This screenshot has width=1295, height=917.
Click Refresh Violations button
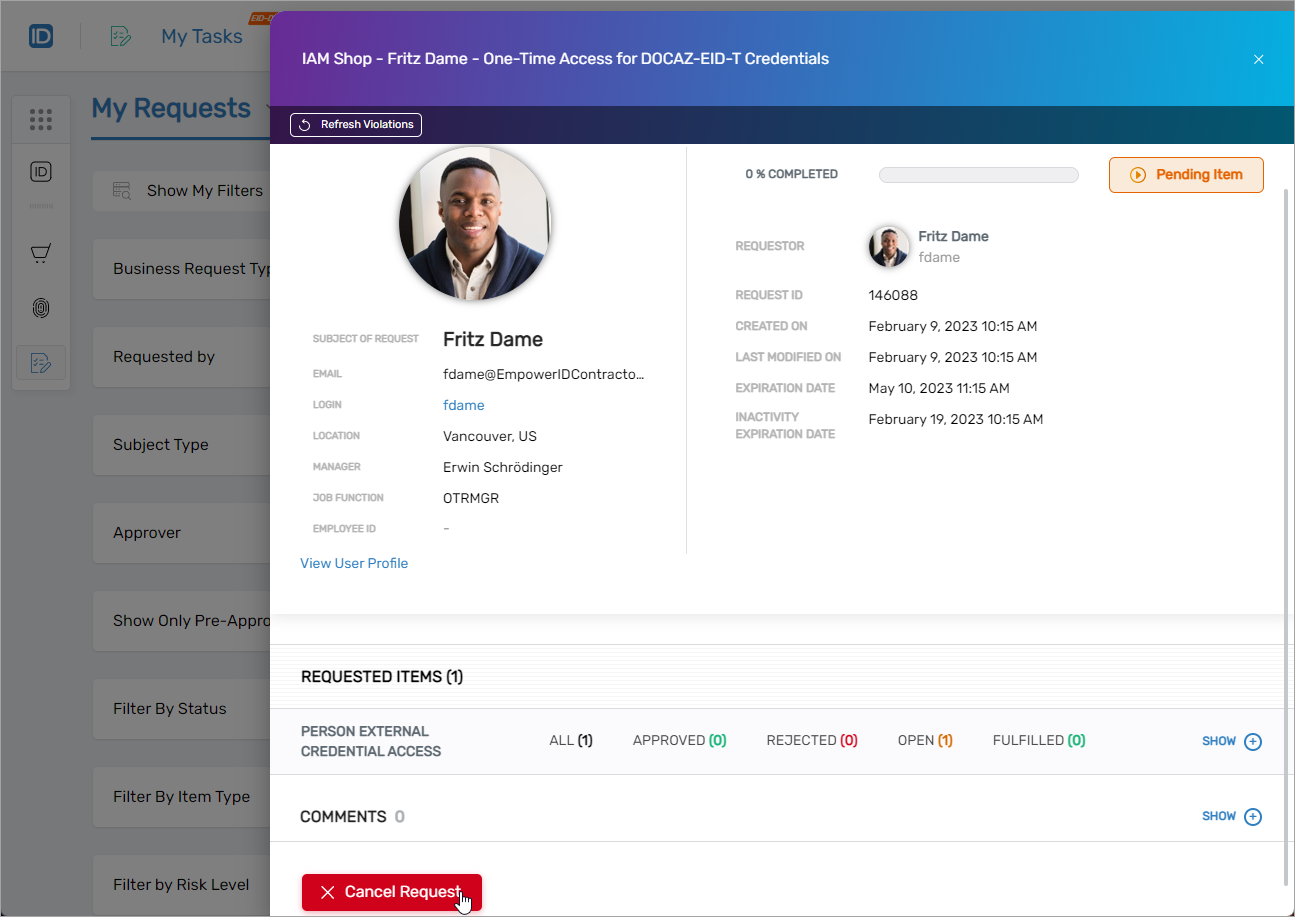[x=356, y=125]
